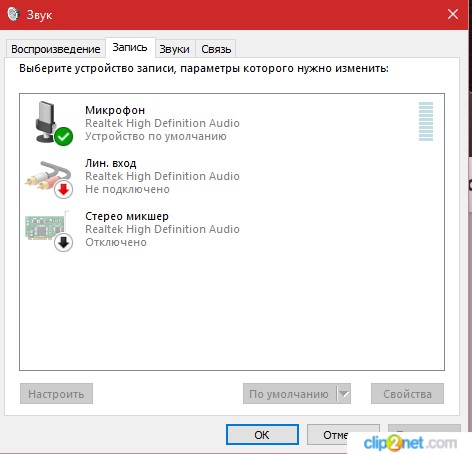The width and height of the screenshot is (472, 454).
Task: Click the Отмена button
Action: pos(343,435)
